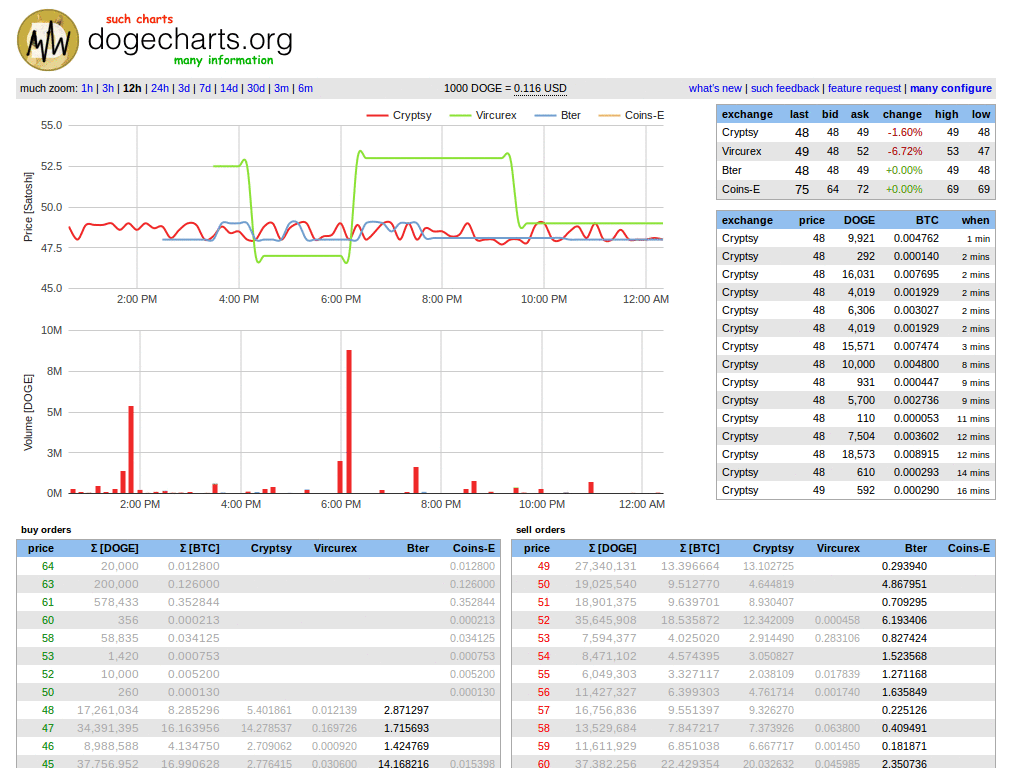The width and height of the screenshot is (1024, 768).
Task: Click the Coins-E legend label
Action: [x=645, y=116]
